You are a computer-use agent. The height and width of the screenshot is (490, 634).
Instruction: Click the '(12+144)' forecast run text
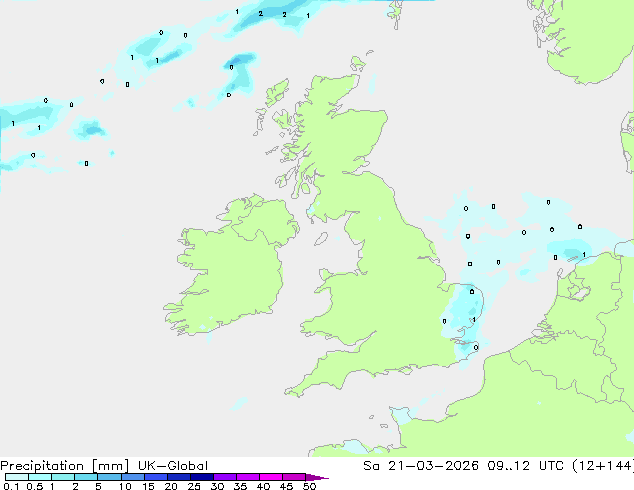(x=603, y=466)
